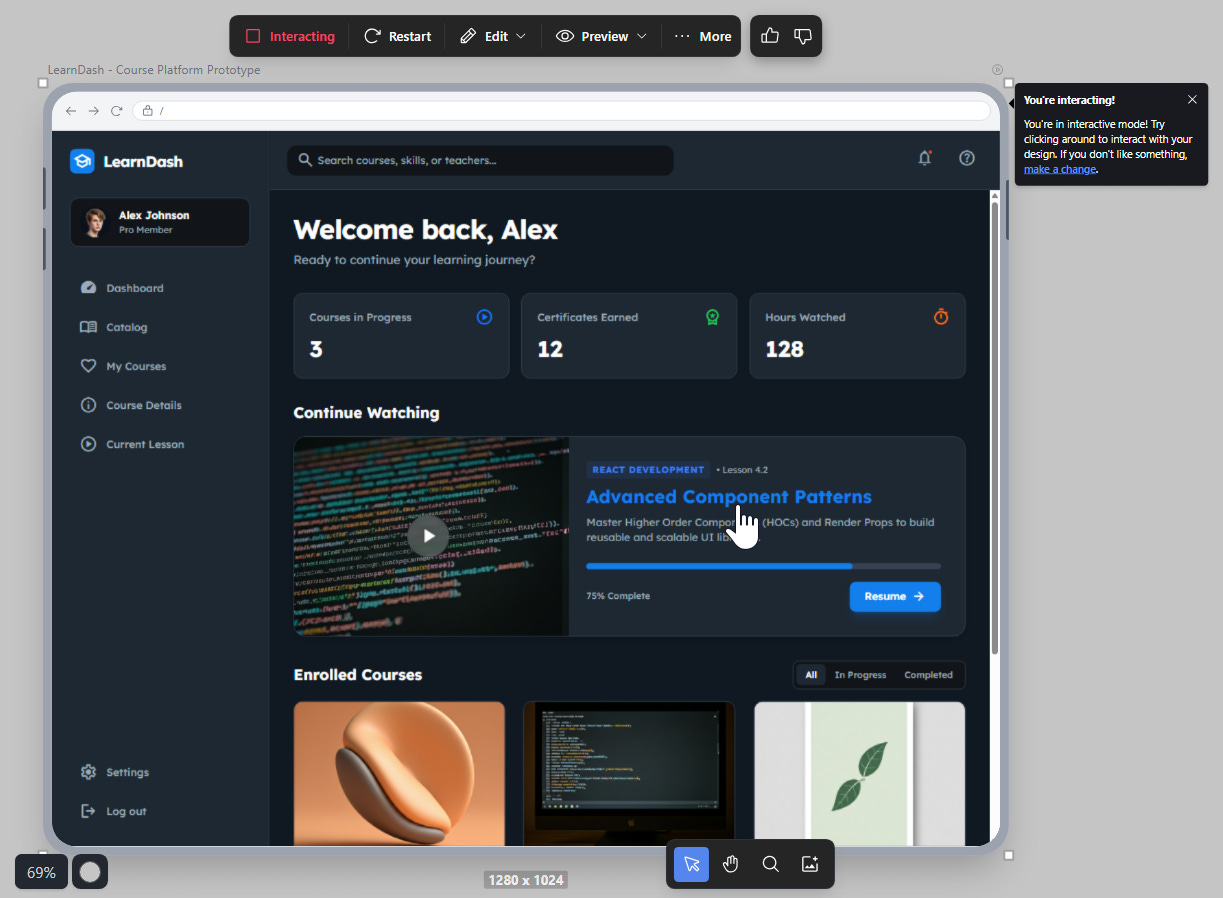Open the Edit dropdown
The height and width of the screenshot is (898, 1223).
(x=493, y=36)
